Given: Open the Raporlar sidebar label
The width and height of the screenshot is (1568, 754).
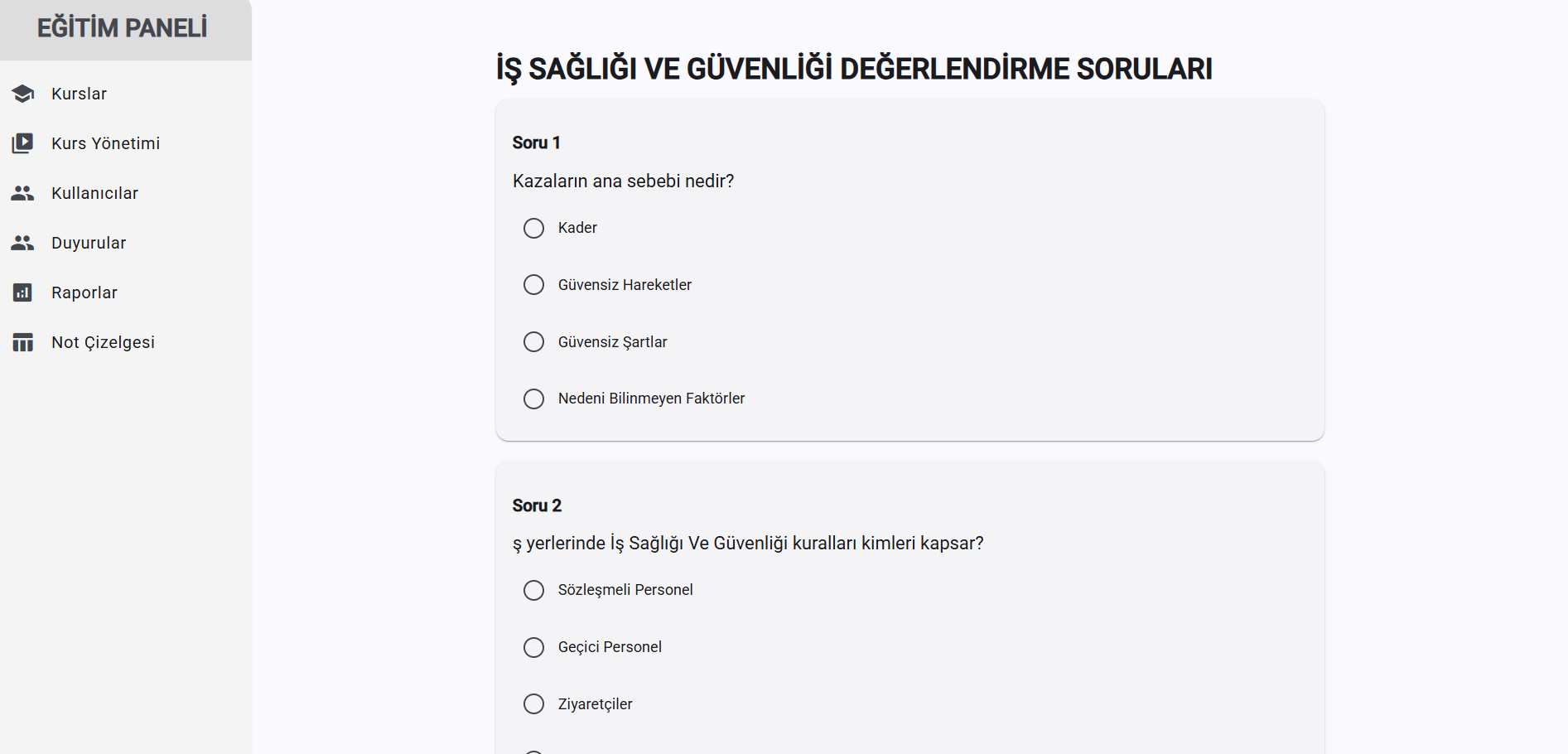Looking at the screenshot, I should [84, 292].
